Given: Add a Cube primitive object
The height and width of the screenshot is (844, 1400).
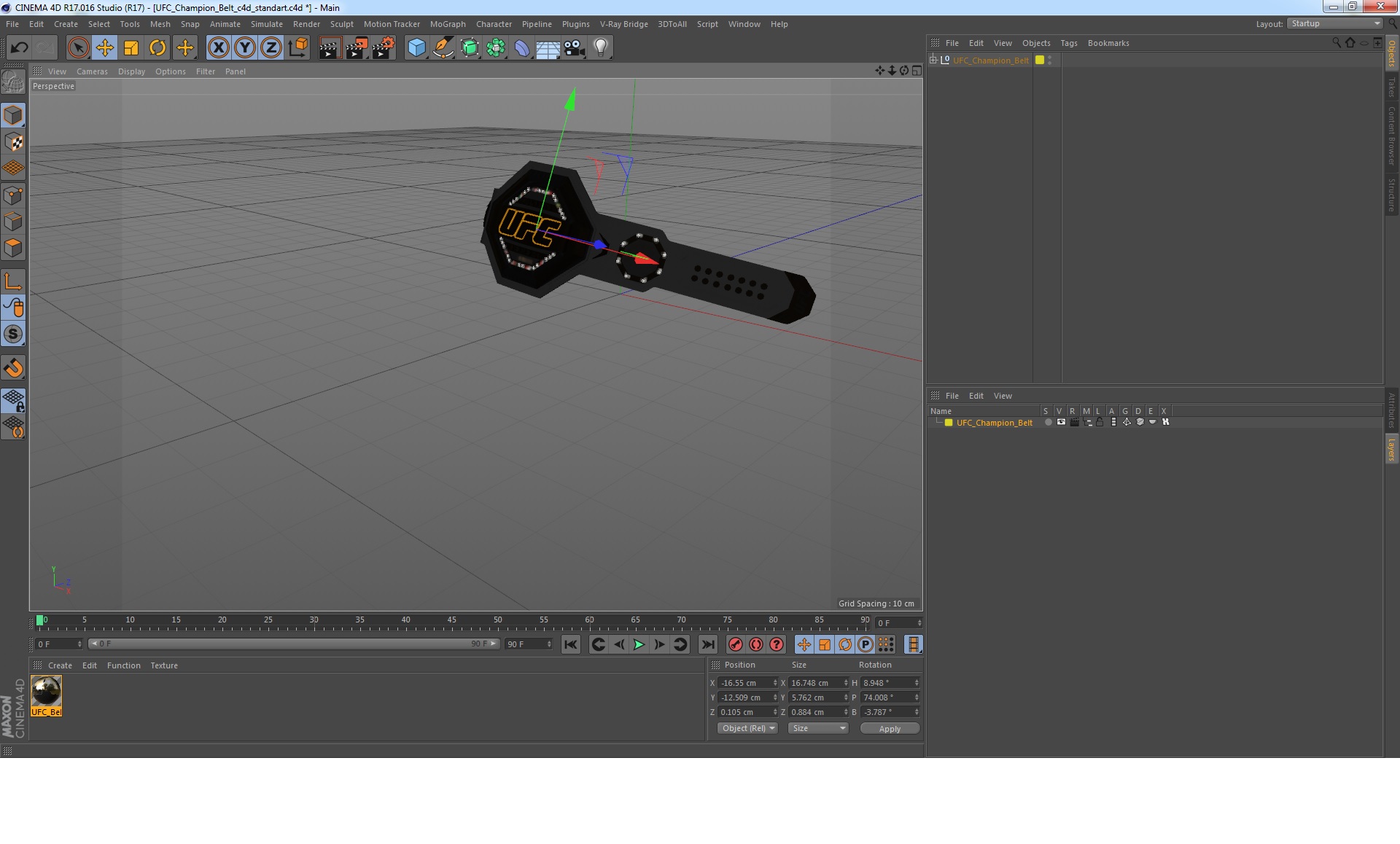Looking at the screenshot, I should tap(416, 48).
